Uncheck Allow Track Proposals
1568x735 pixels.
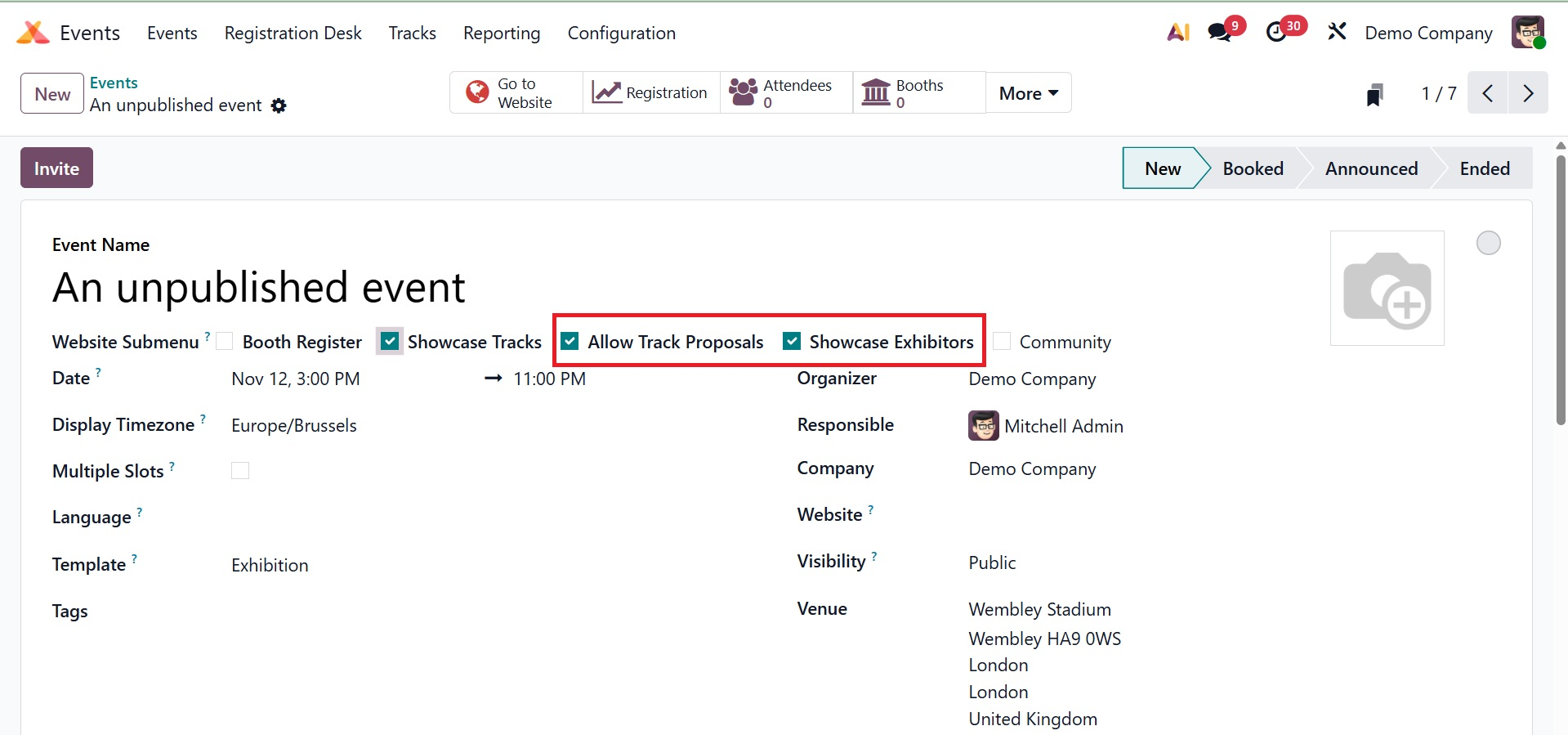(570, 342)
